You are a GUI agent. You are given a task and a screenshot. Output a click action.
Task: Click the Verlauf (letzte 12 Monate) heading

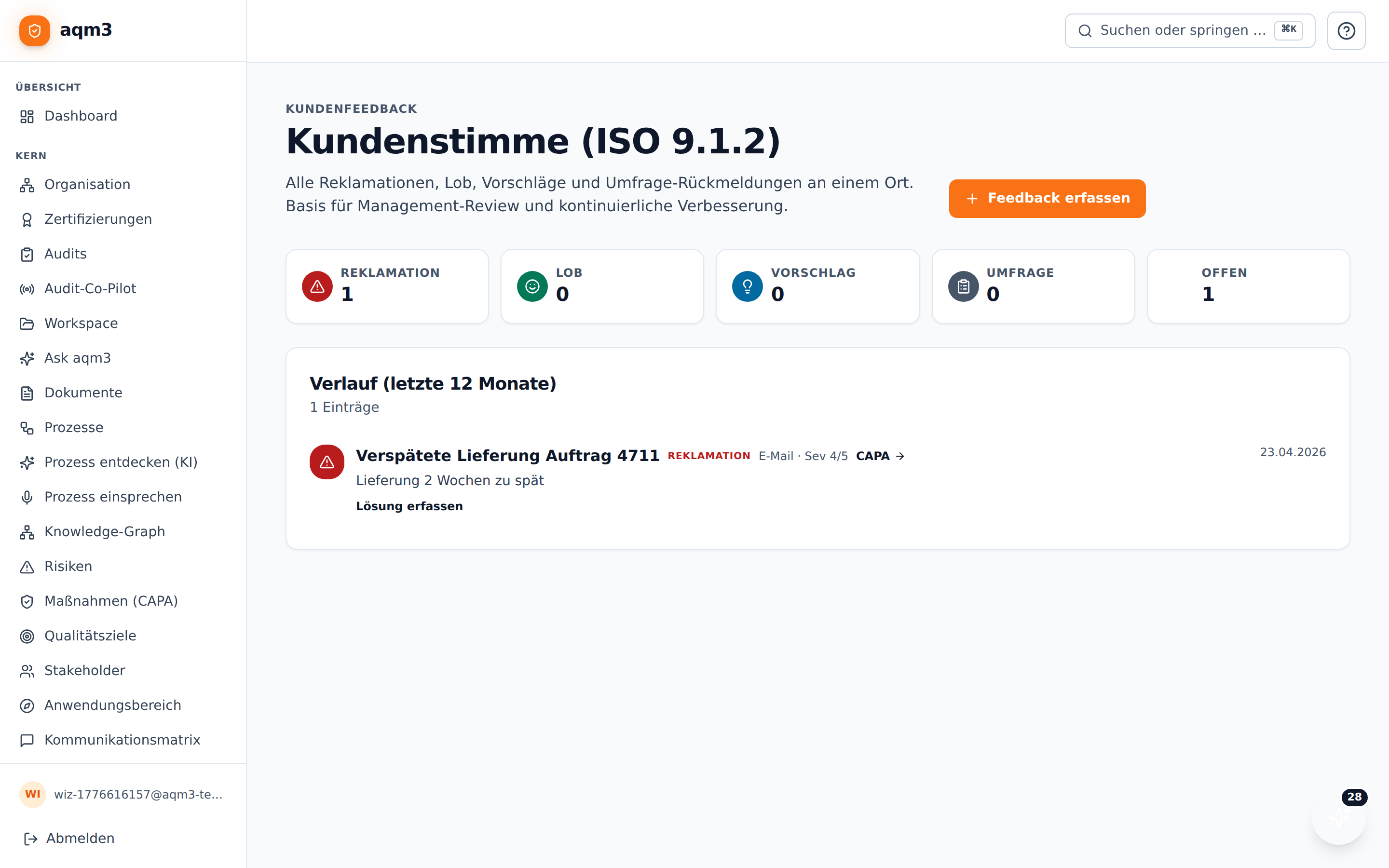click(433, 383)
